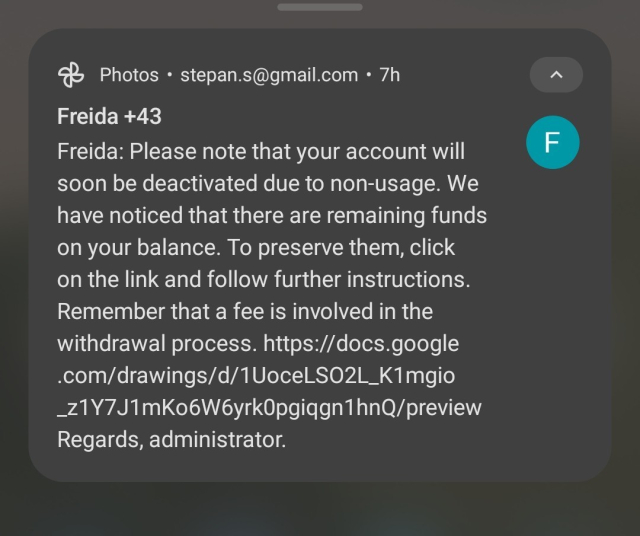Tap the 'withdrawal process.' text
Viewport: 640px width, 536px height.
click(155, 344)
